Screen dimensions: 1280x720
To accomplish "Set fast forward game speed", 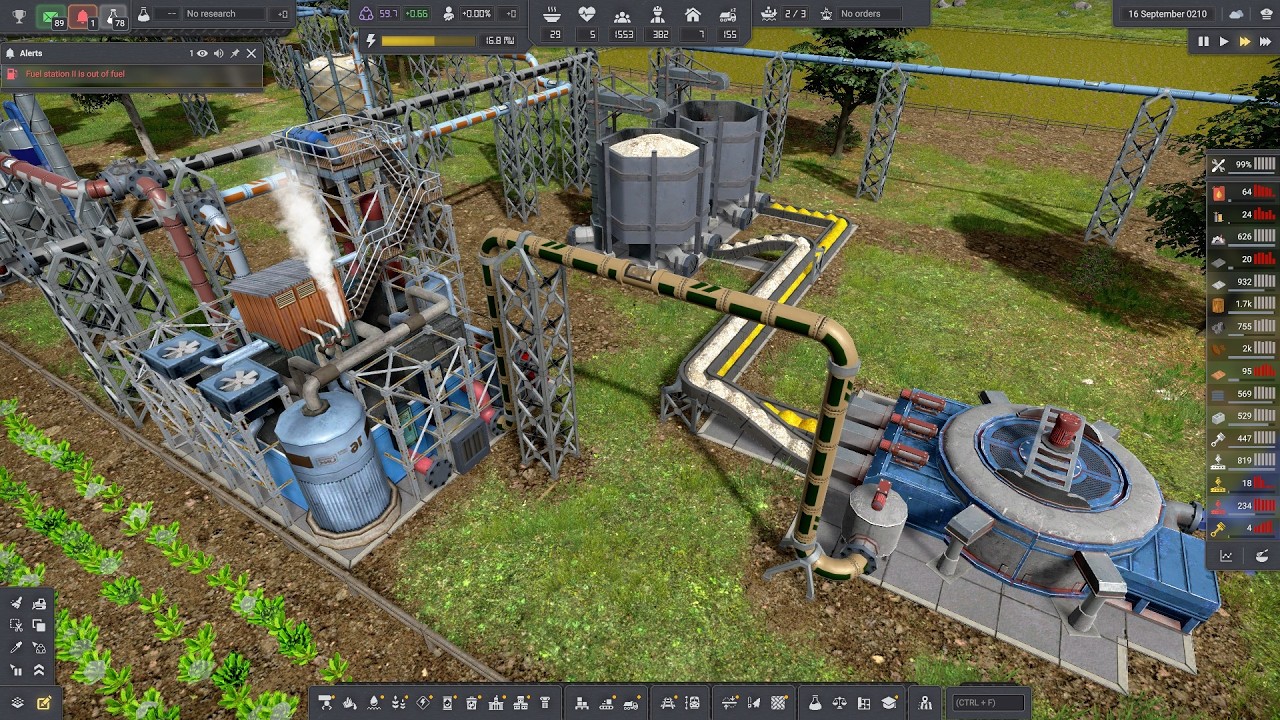I will tap(1244, 42).
